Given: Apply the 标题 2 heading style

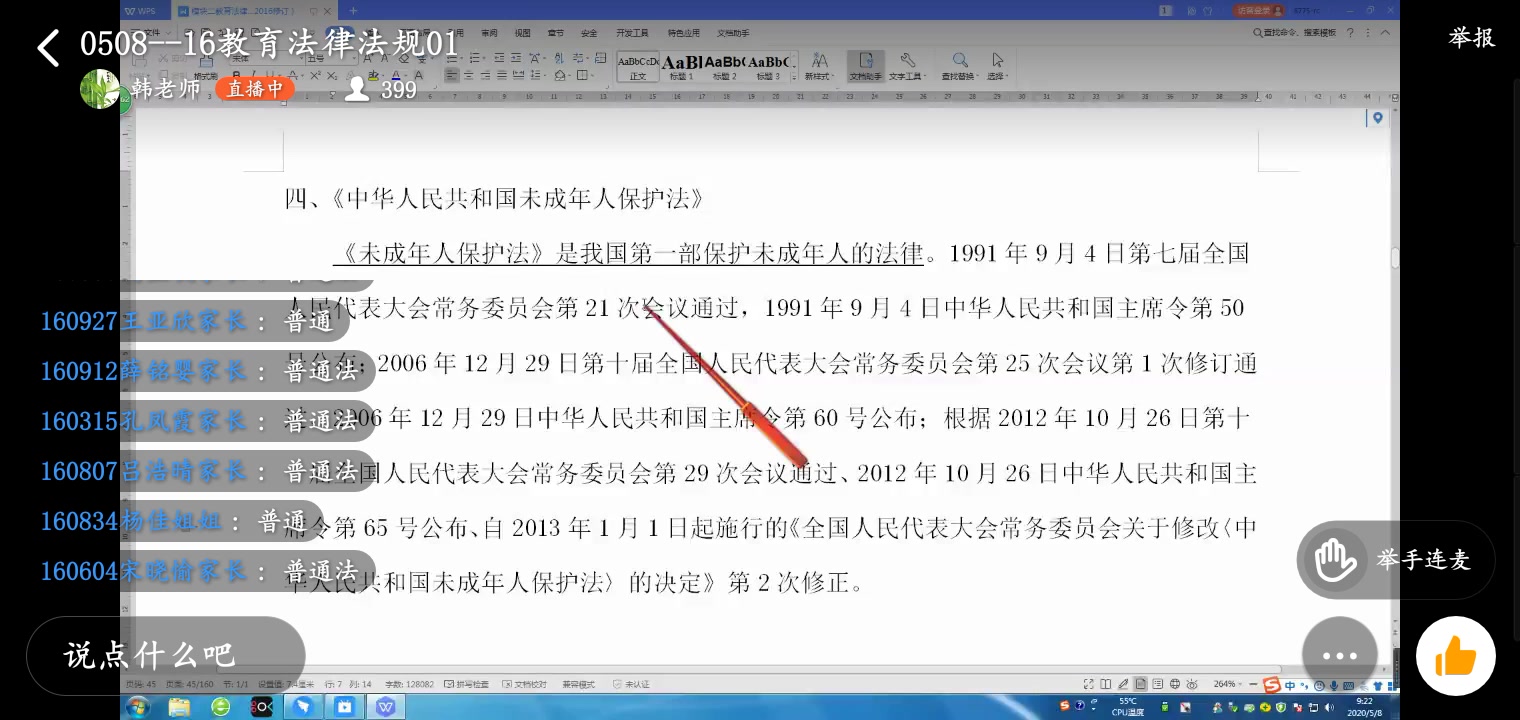Looking at the screenshot, I should coord(724,66).
